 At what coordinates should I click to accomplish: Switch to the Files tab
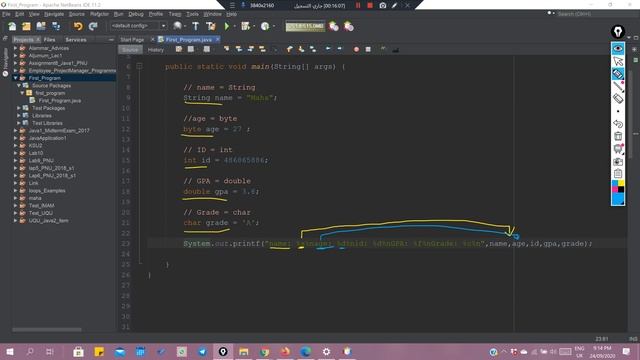click(49, 40)
